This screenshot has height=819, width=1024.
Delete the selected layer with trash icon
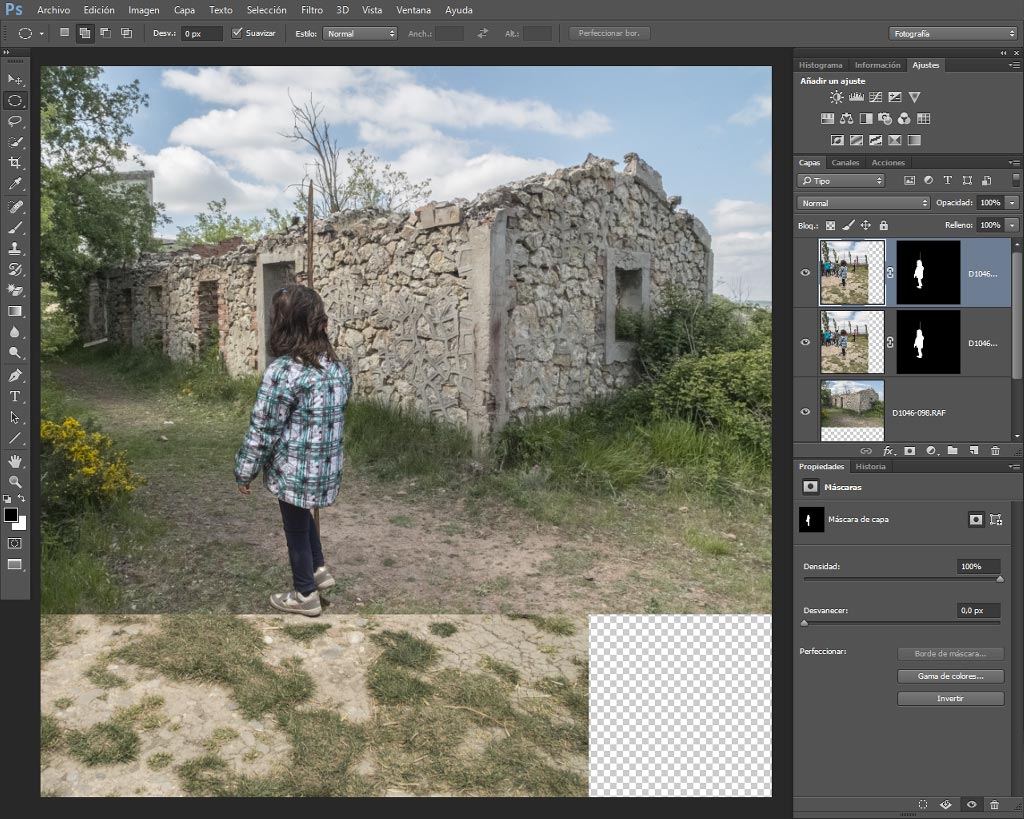(995, 451)
